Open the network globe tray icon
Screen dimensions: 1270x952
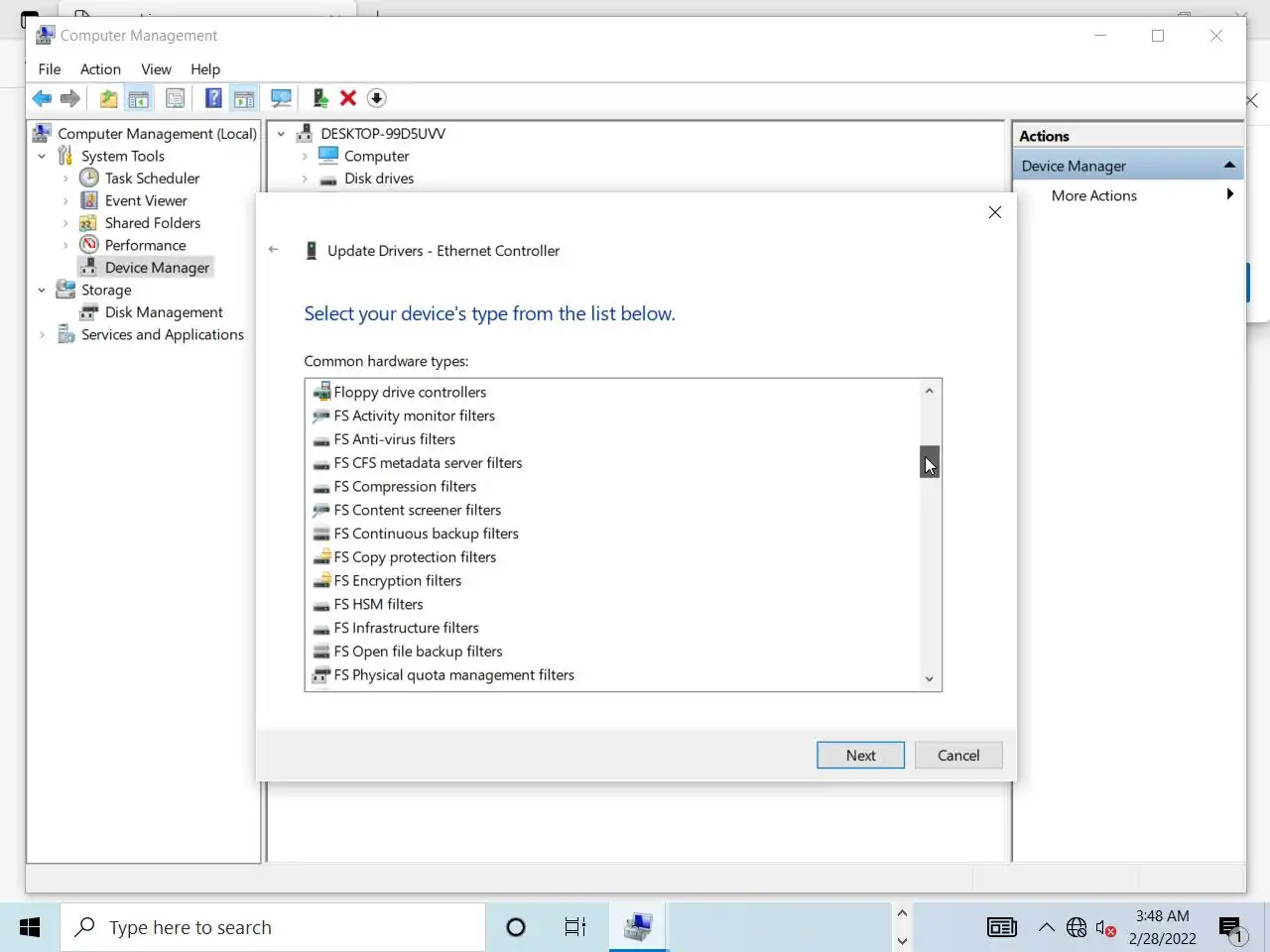[x=1077, y=928]
